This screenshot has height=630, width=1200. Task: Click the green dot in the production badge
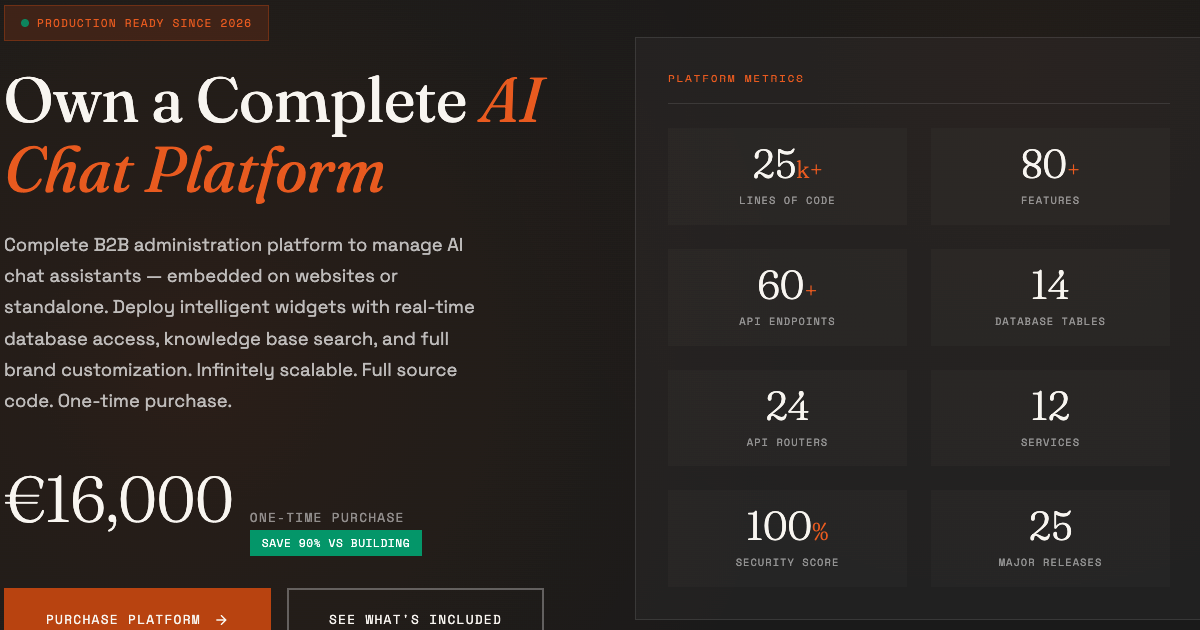[25, 23]
